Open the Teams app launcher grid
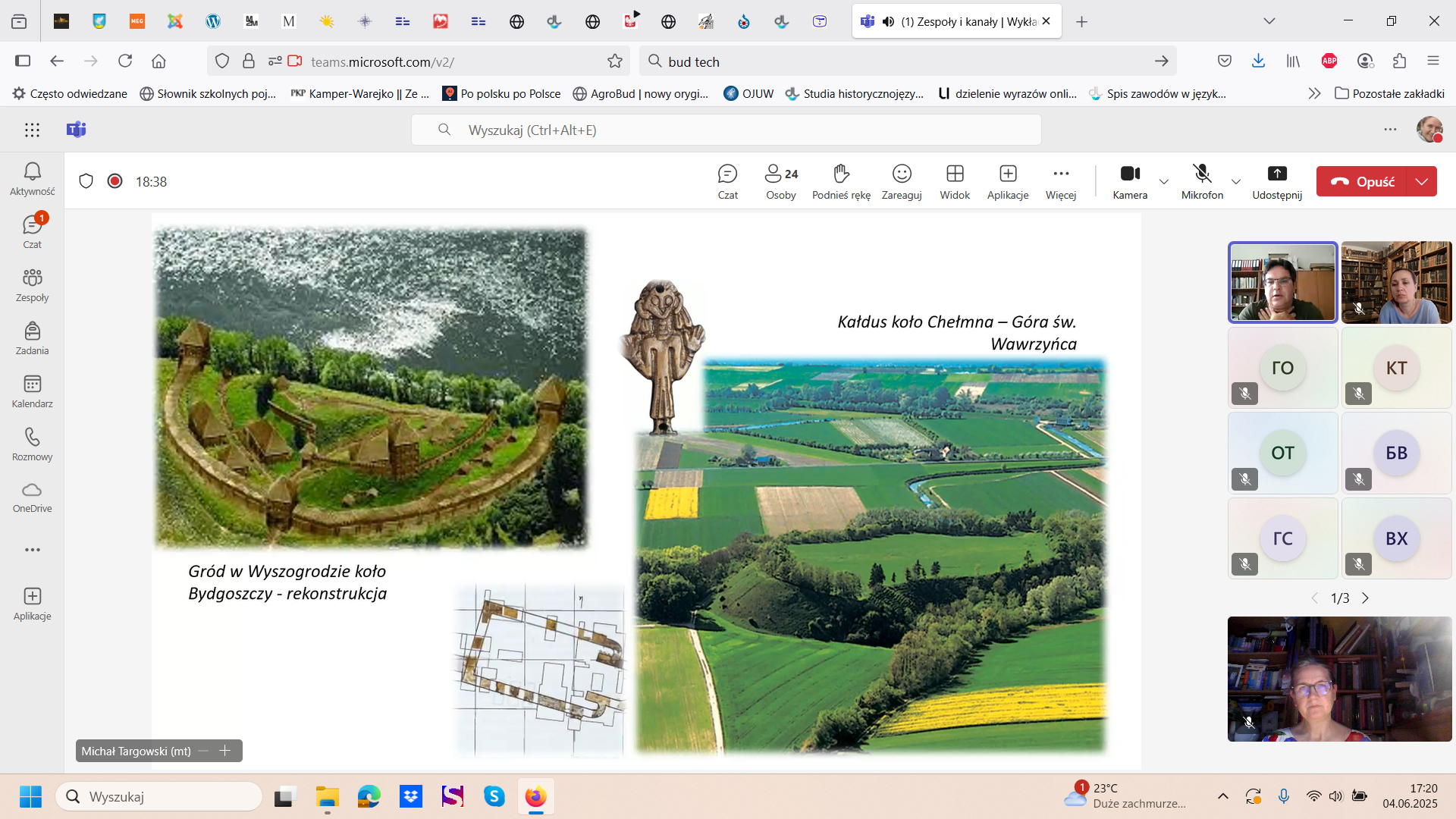The image size is (1456, 819). click(x=32, y=130)
